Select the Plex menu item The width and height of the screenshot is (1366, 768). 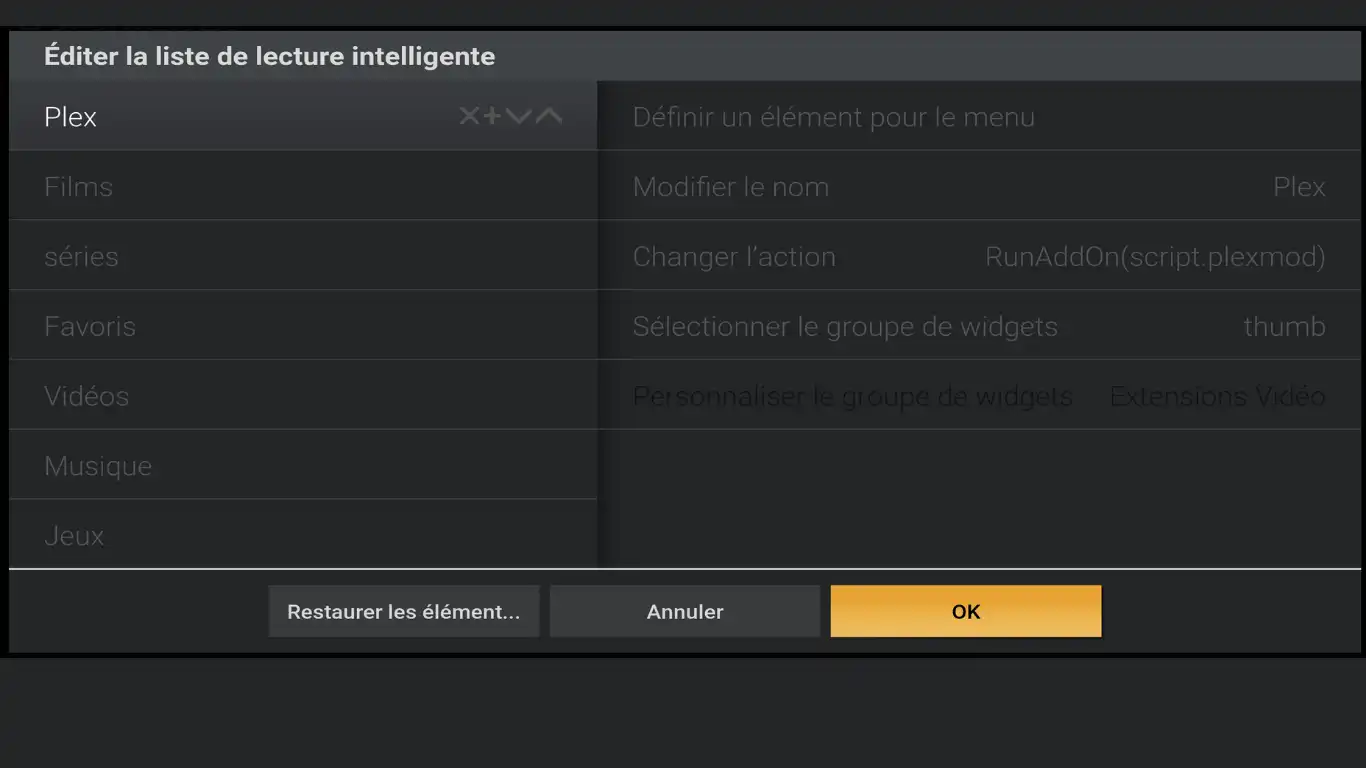200,117
